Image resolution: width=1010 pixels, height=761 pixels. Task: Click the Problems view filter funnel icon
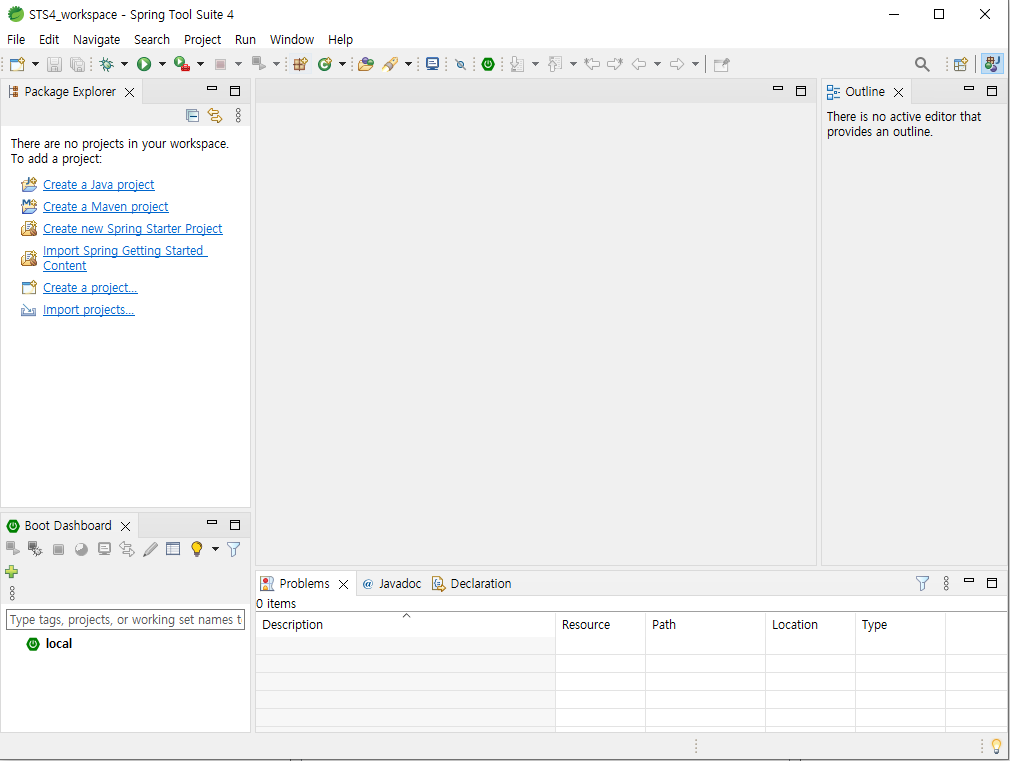(922, 584)
